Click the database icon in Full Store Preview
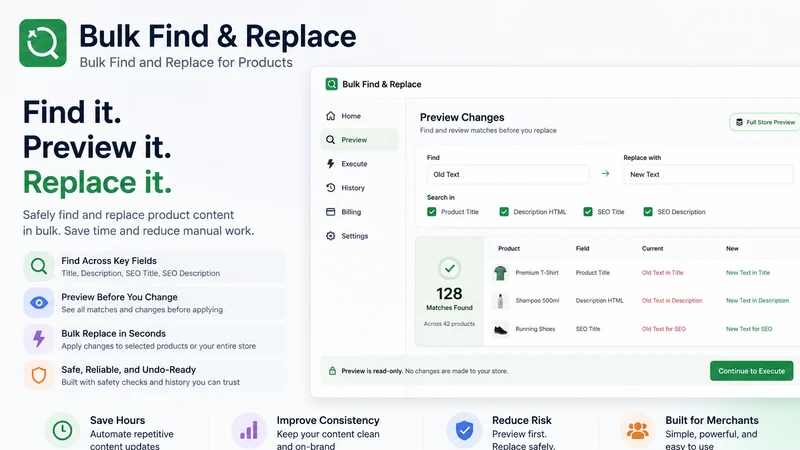 click(739, 122)
